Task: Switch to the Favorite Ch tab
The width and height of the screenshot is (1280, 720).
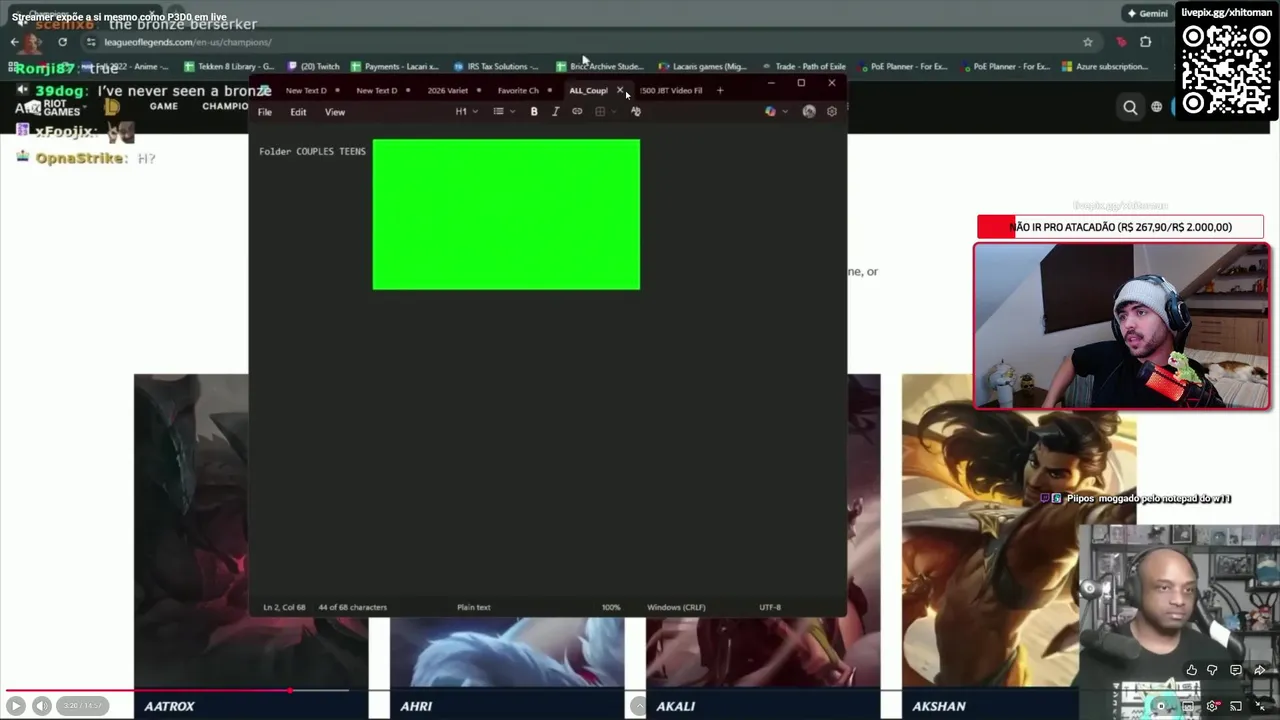Action: click(518, 90)
